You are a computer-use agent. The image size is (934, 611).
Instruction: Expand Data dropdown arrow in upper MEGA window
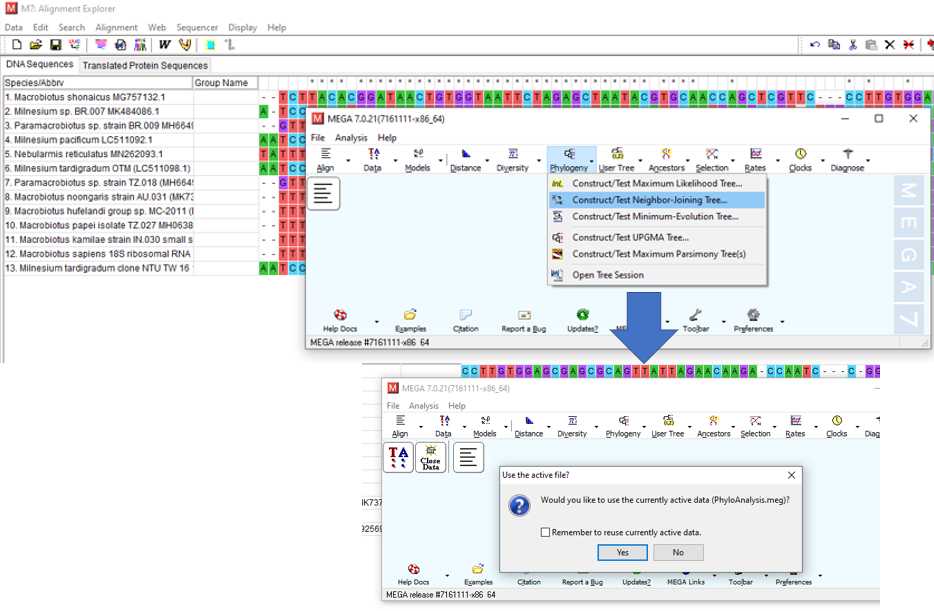(x=396, y=161)
